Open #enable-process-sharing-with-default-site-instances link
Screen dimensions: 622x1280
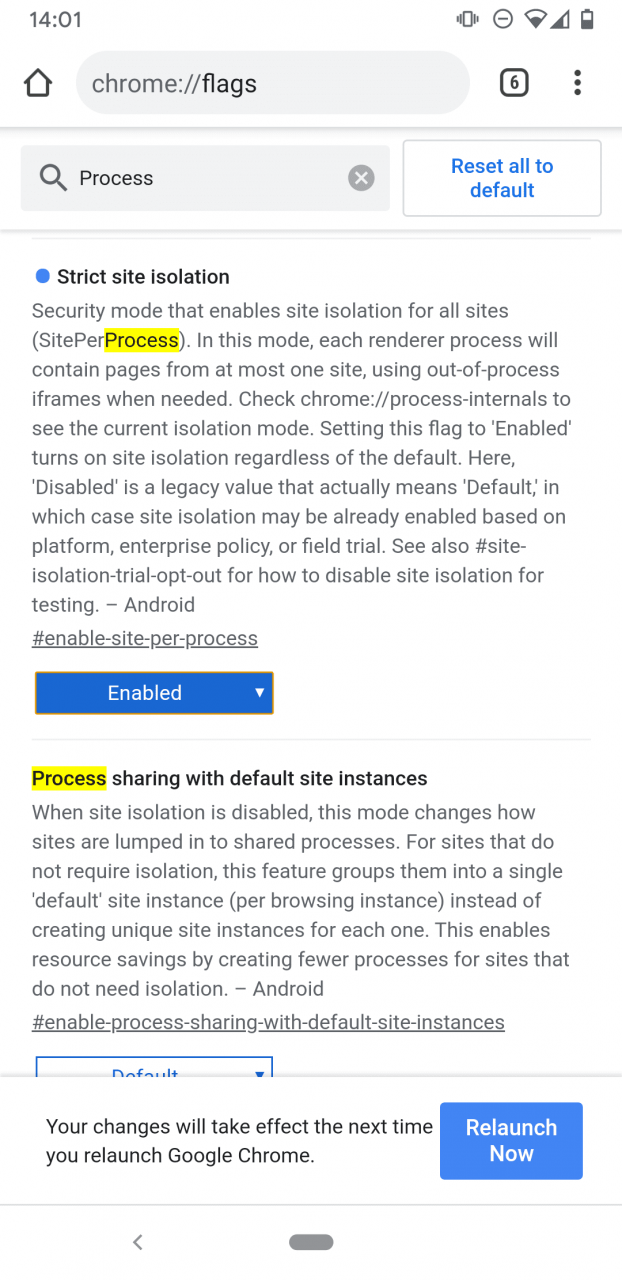point(268,1022)
